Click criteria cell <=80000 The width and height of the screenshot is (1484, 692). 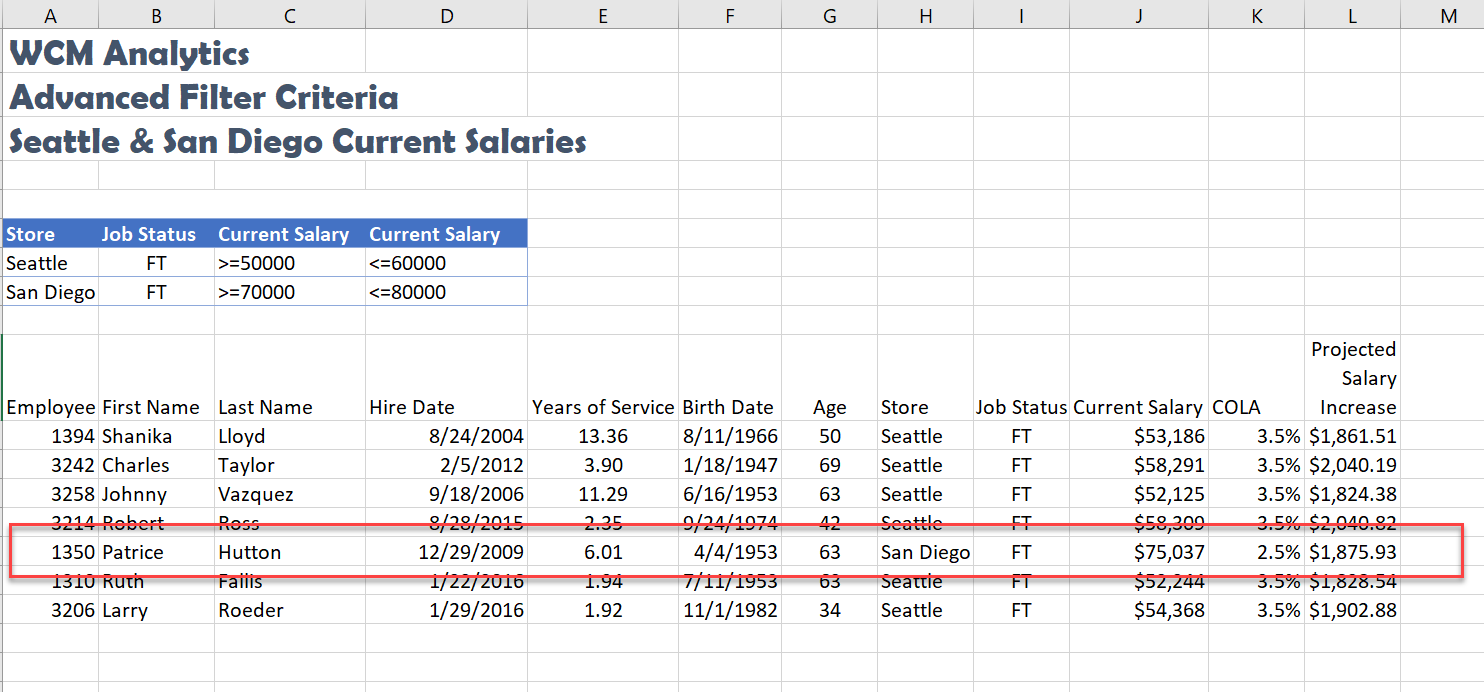click(446, 292)
